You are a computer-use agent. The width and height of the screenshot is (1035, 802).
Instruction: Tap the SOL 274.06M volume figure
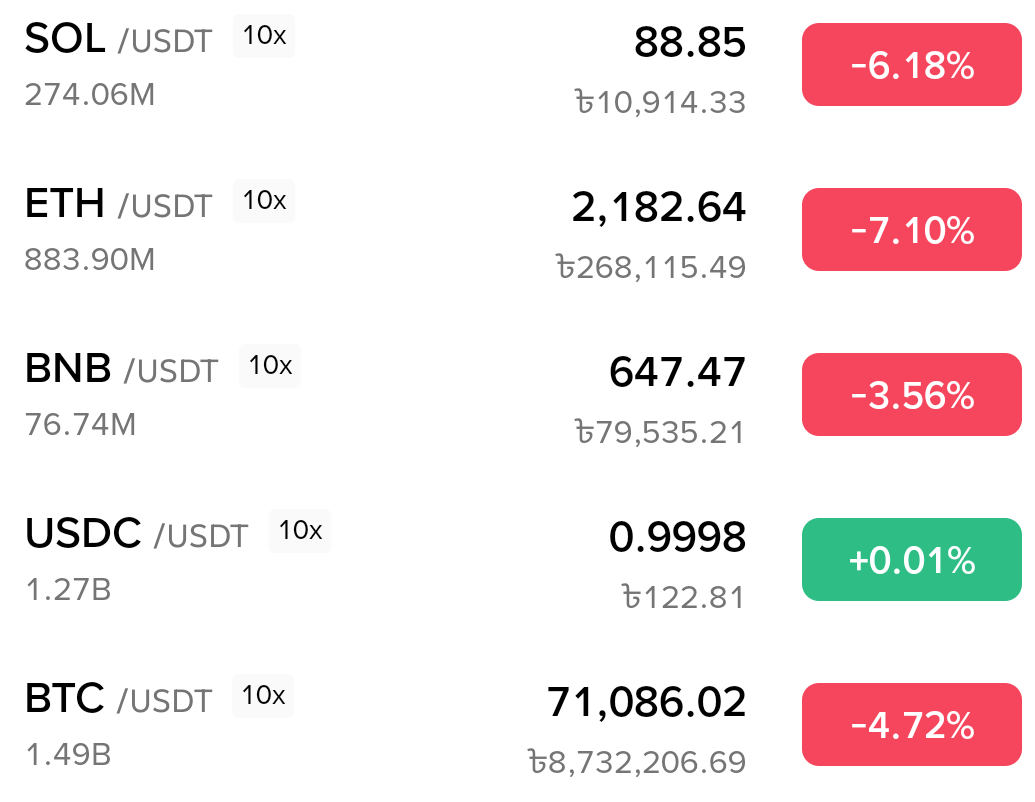(90, 95)
